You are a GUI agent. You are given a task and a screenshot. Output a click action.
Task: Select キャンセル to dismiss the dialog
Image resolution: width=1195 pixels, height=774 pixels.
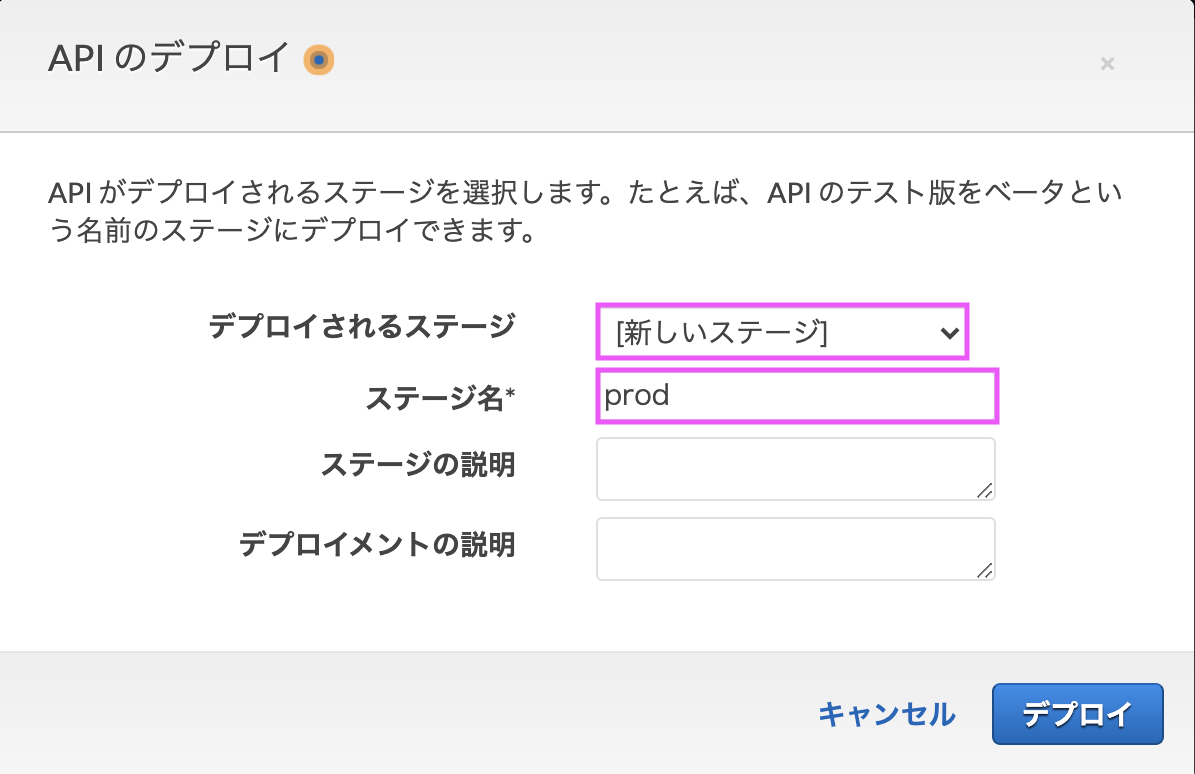[x=886, y=714]
